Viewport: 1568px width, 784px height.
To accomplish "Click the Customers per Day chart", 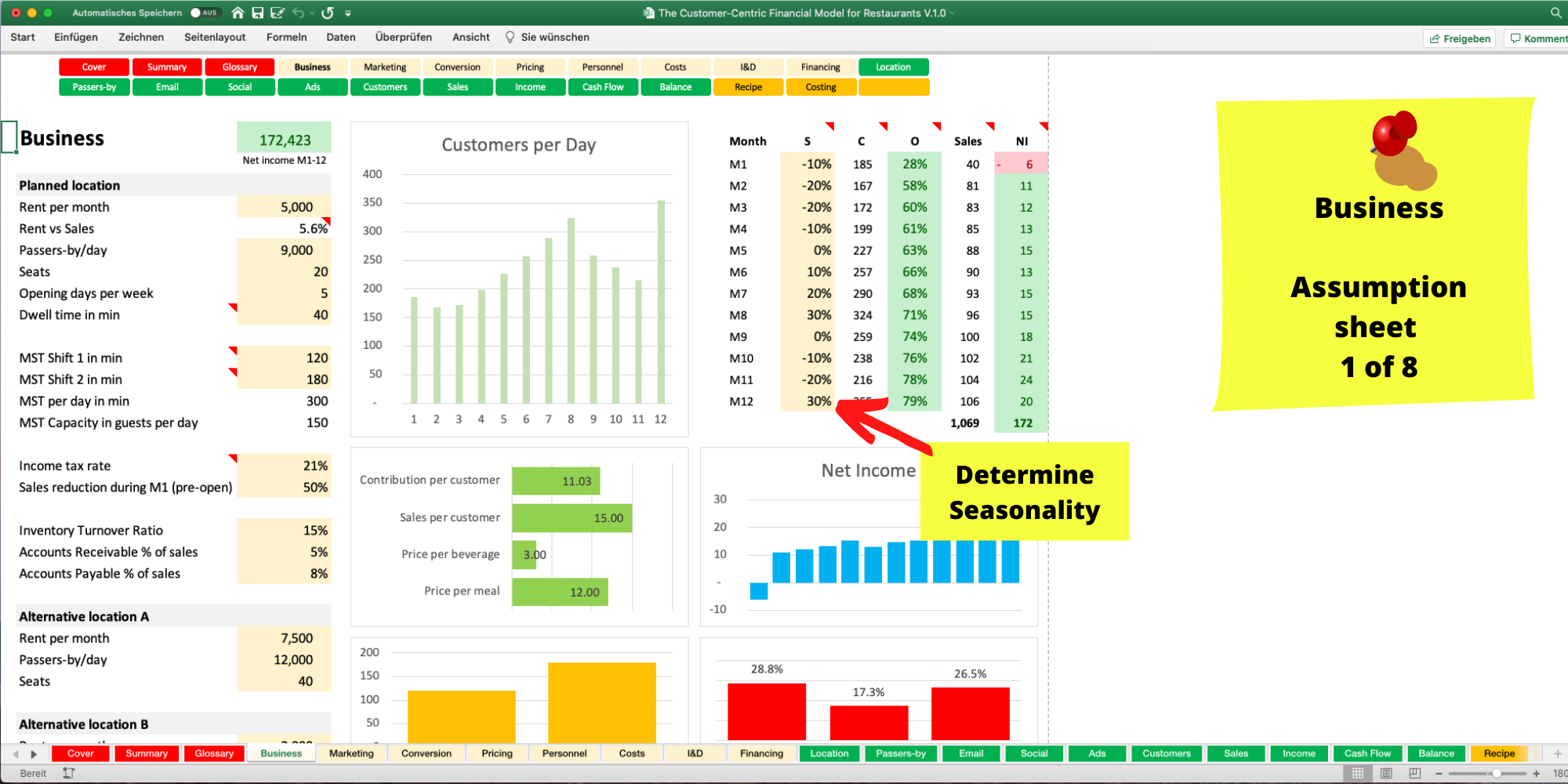I will [519, 279].
